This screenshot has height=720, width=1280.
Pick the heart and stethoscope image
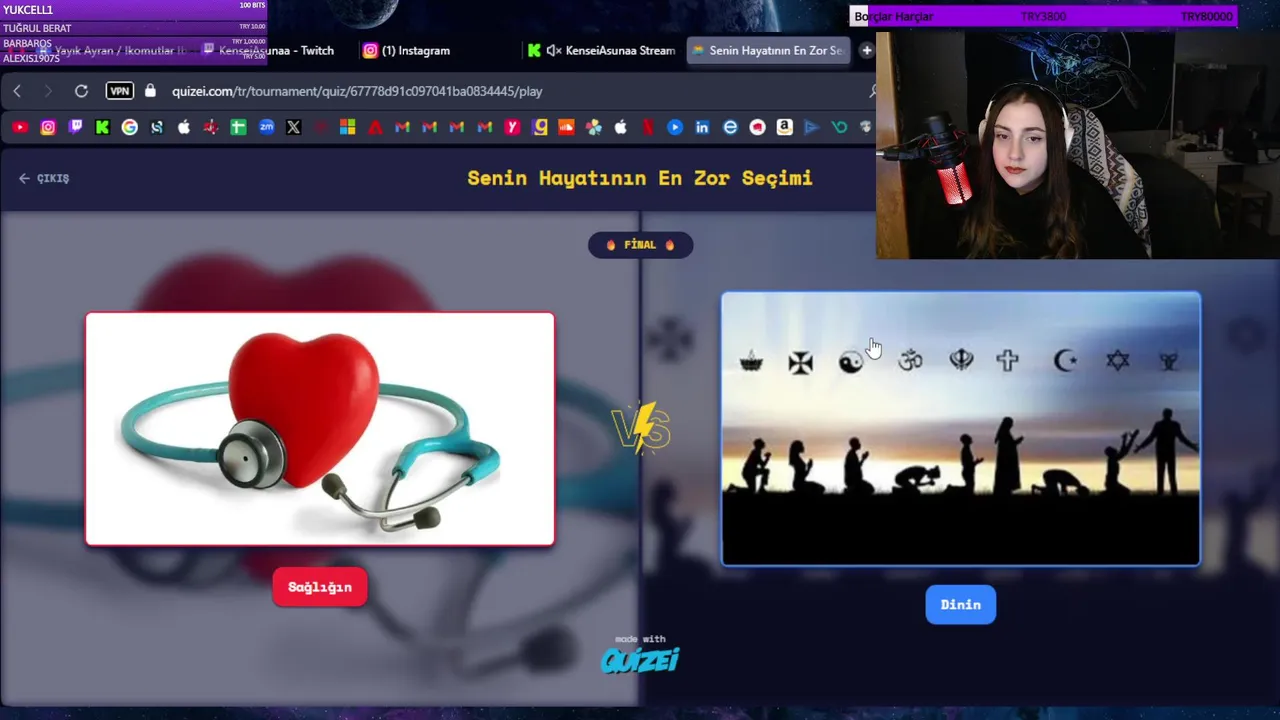point(320,429)
